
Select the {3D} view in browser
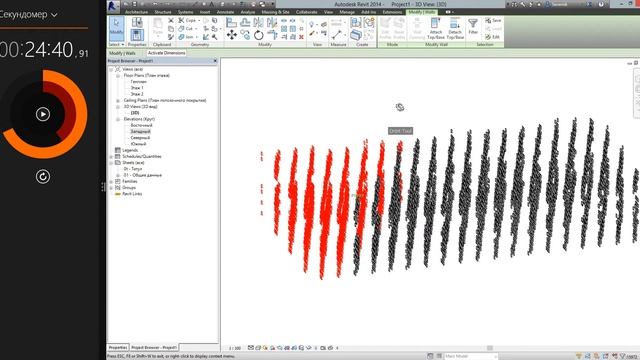[x=135, y=113]
